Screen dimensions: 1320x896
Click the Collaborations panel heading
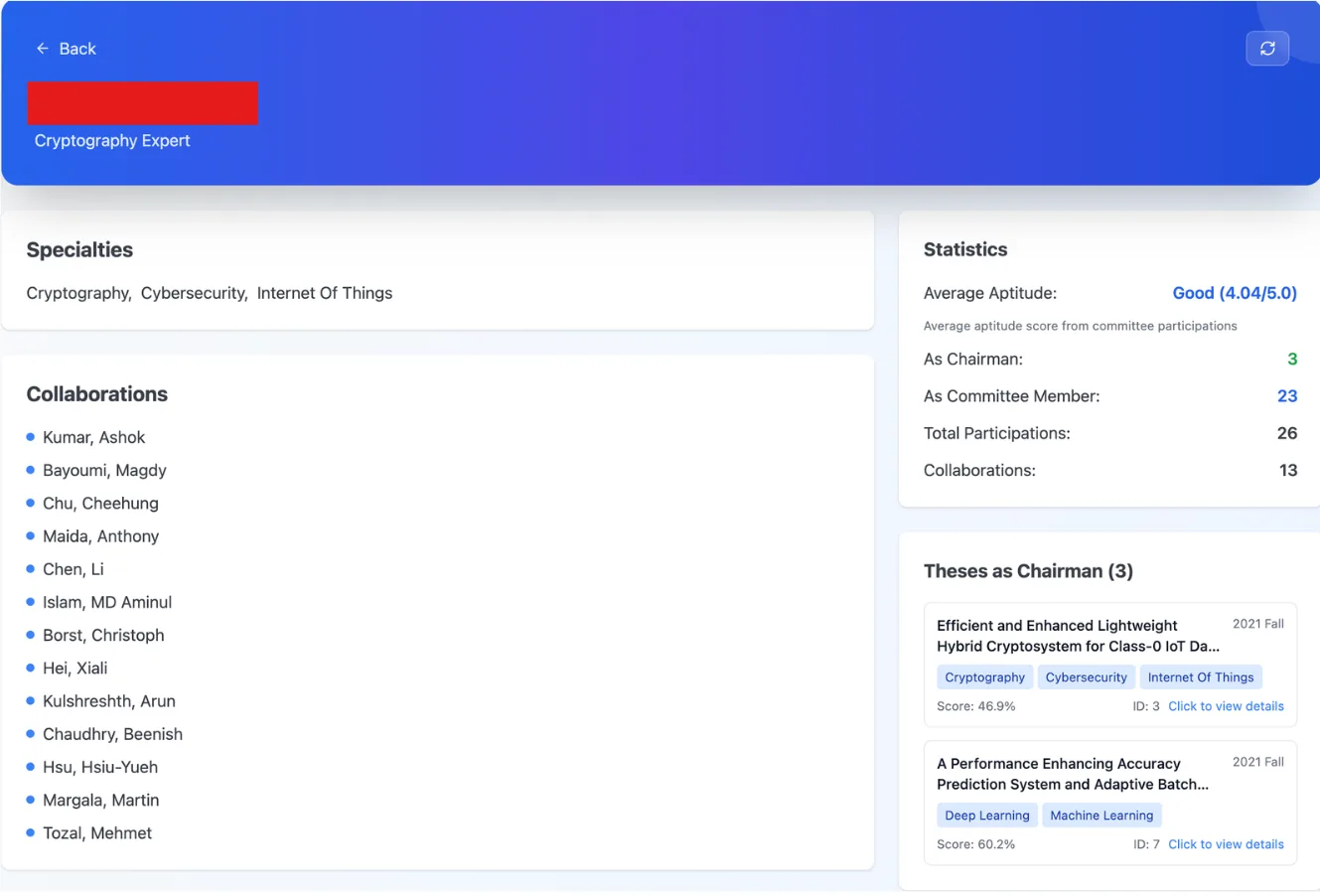[97, 394]
